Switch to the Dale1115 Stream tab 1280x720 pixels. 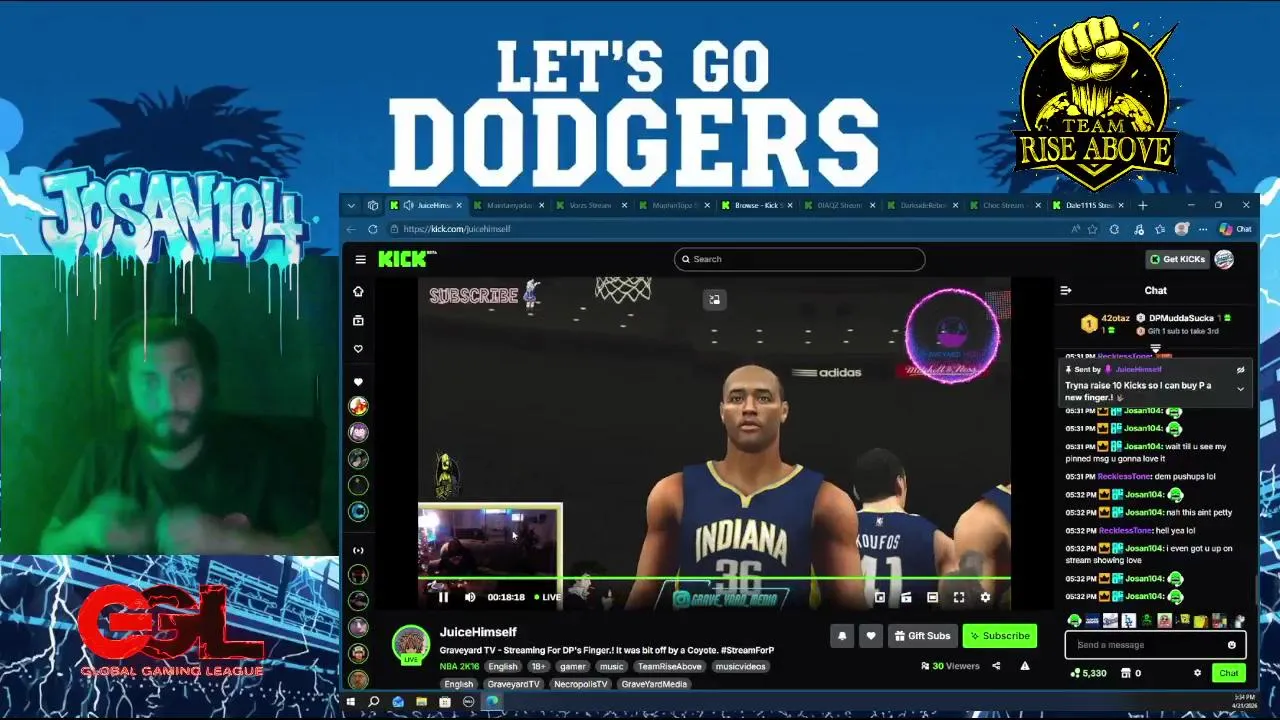(x=1088, y=205)
